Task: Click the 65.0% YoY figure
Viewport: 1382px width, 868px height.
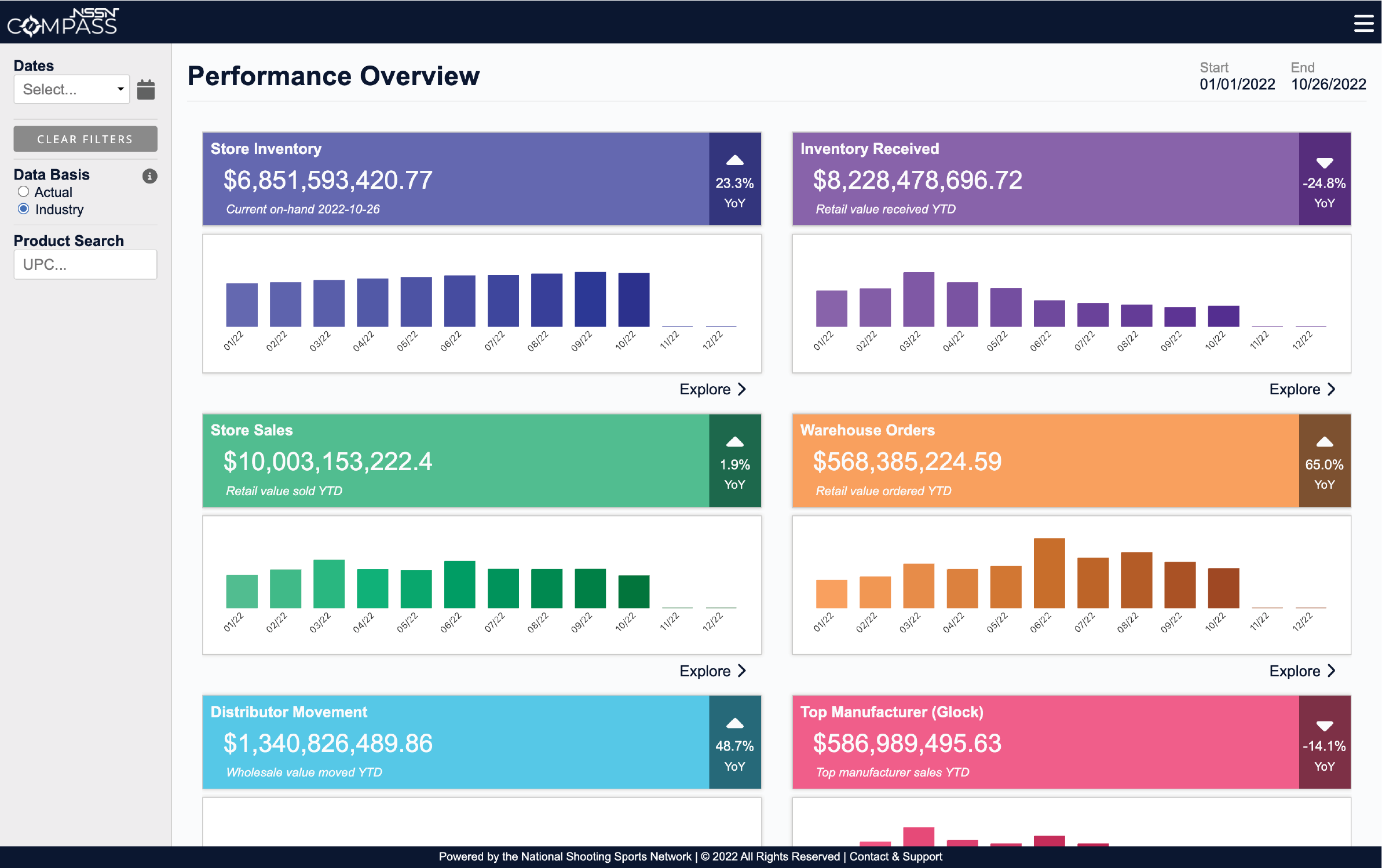Action: pyautogui.click(x=1324, y=464)
